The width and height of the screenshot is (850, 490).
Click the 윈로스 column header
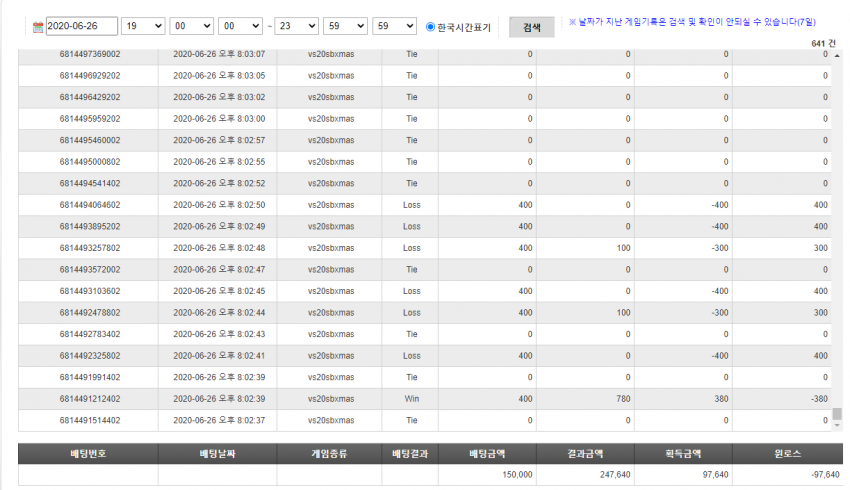click(788, 454)
